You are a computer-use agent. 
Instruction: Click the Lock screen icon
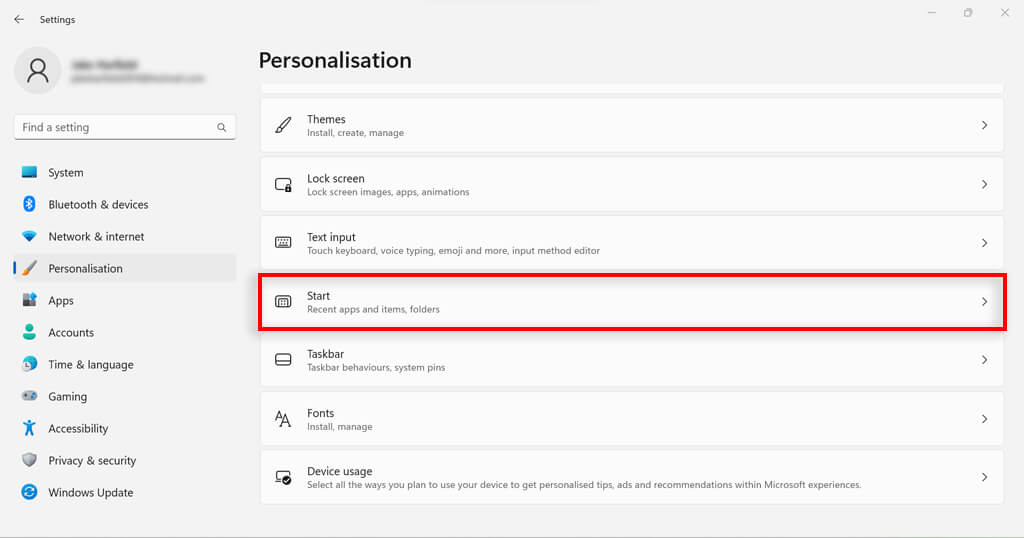coord(283,185)
